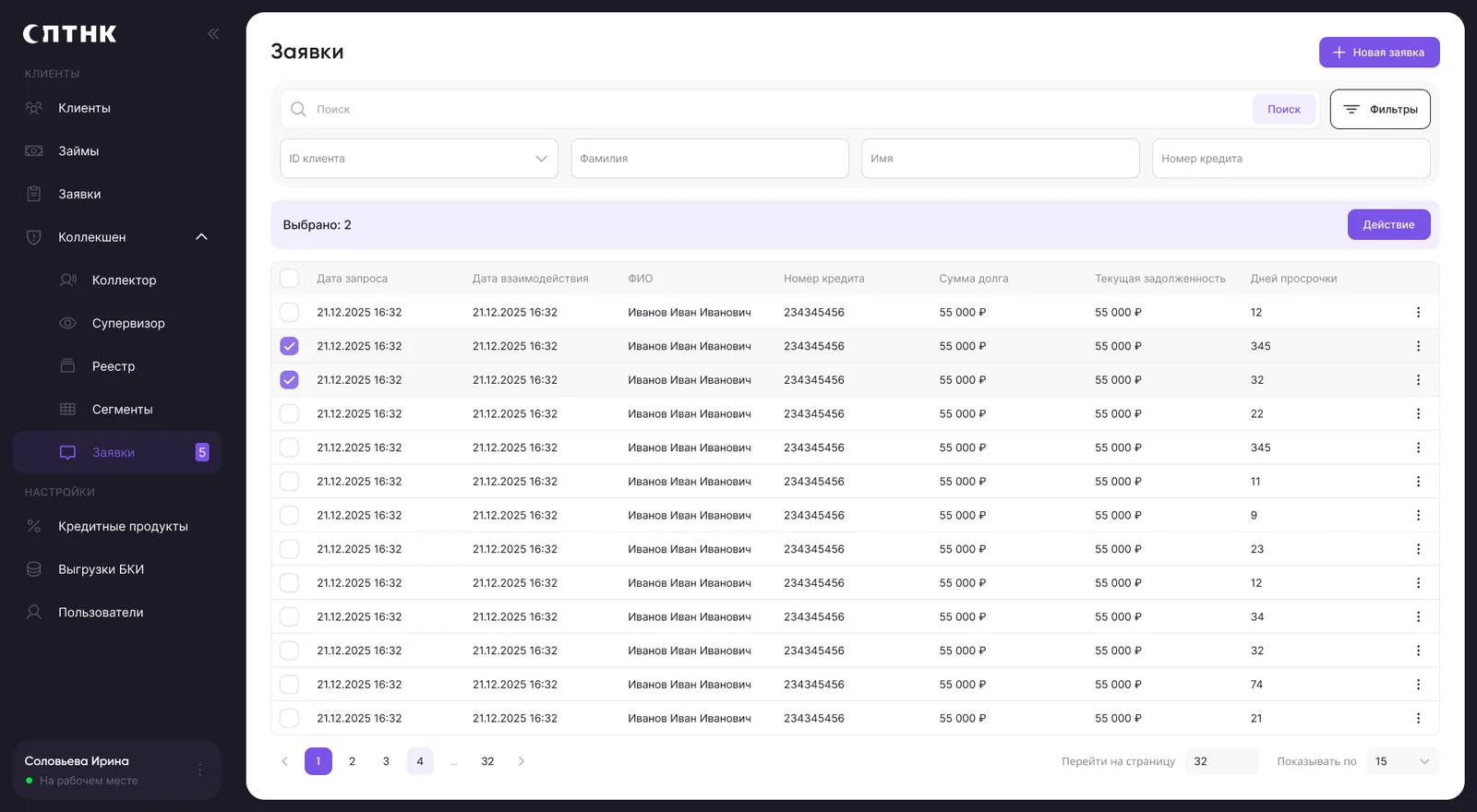Go to page 2 in pagination
Screen dimensions: 1477x812
(352, 761)
